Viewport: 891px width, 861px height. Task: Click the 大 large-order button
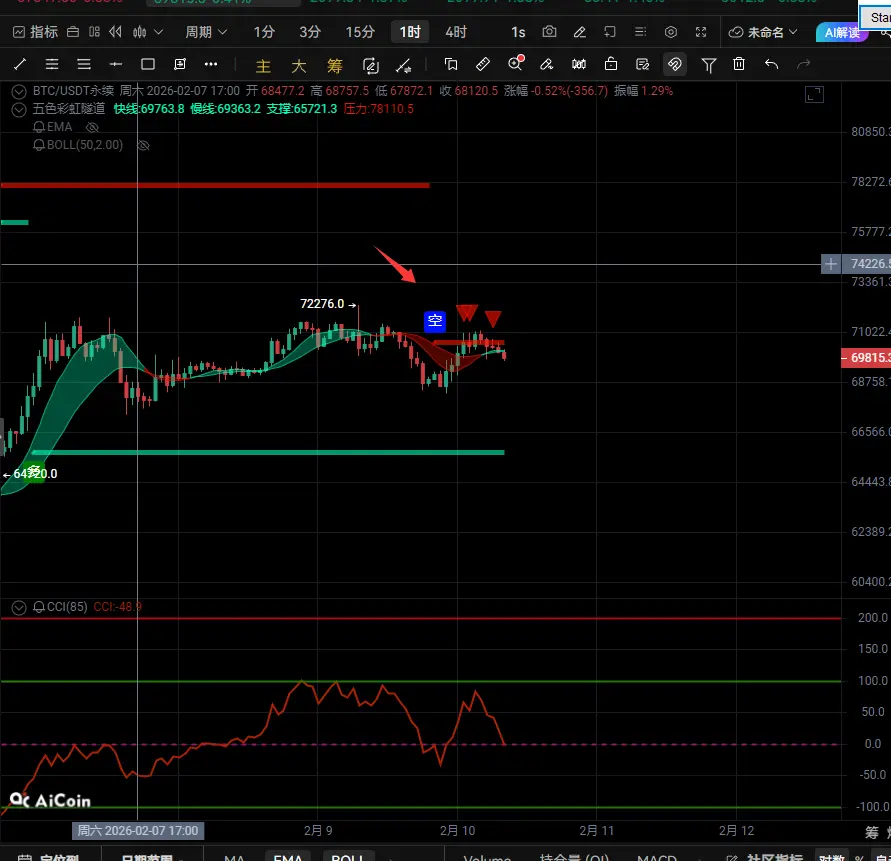point(298,66)
